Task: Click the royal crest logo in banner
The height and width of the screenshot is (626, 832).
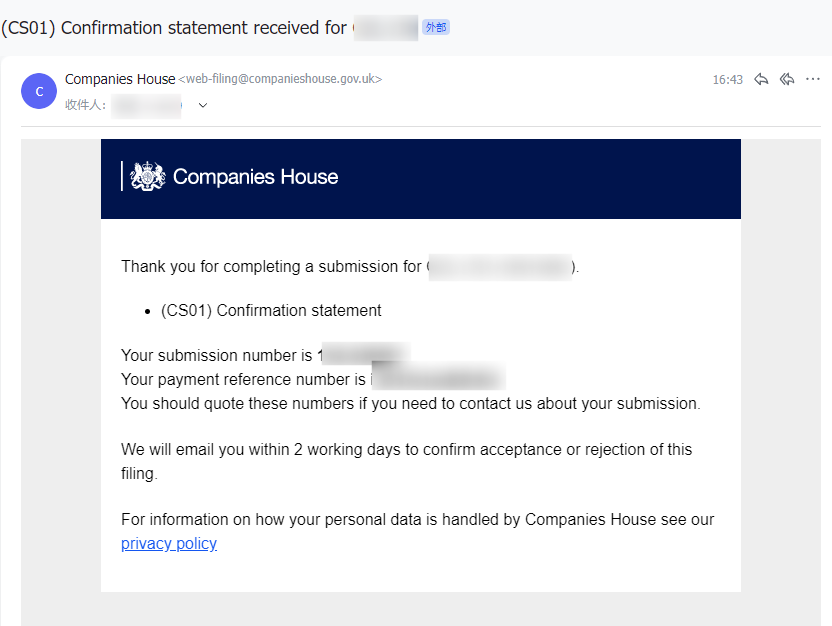Action: (148, 176)
